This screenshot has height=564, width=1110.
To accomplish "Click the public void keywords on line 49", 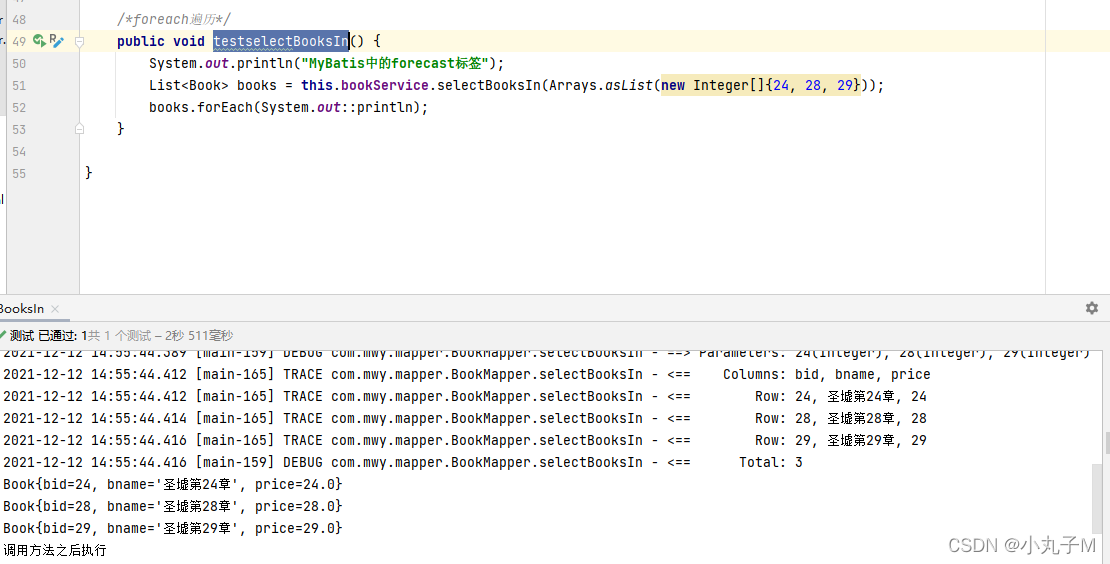I will pos(161,41).
